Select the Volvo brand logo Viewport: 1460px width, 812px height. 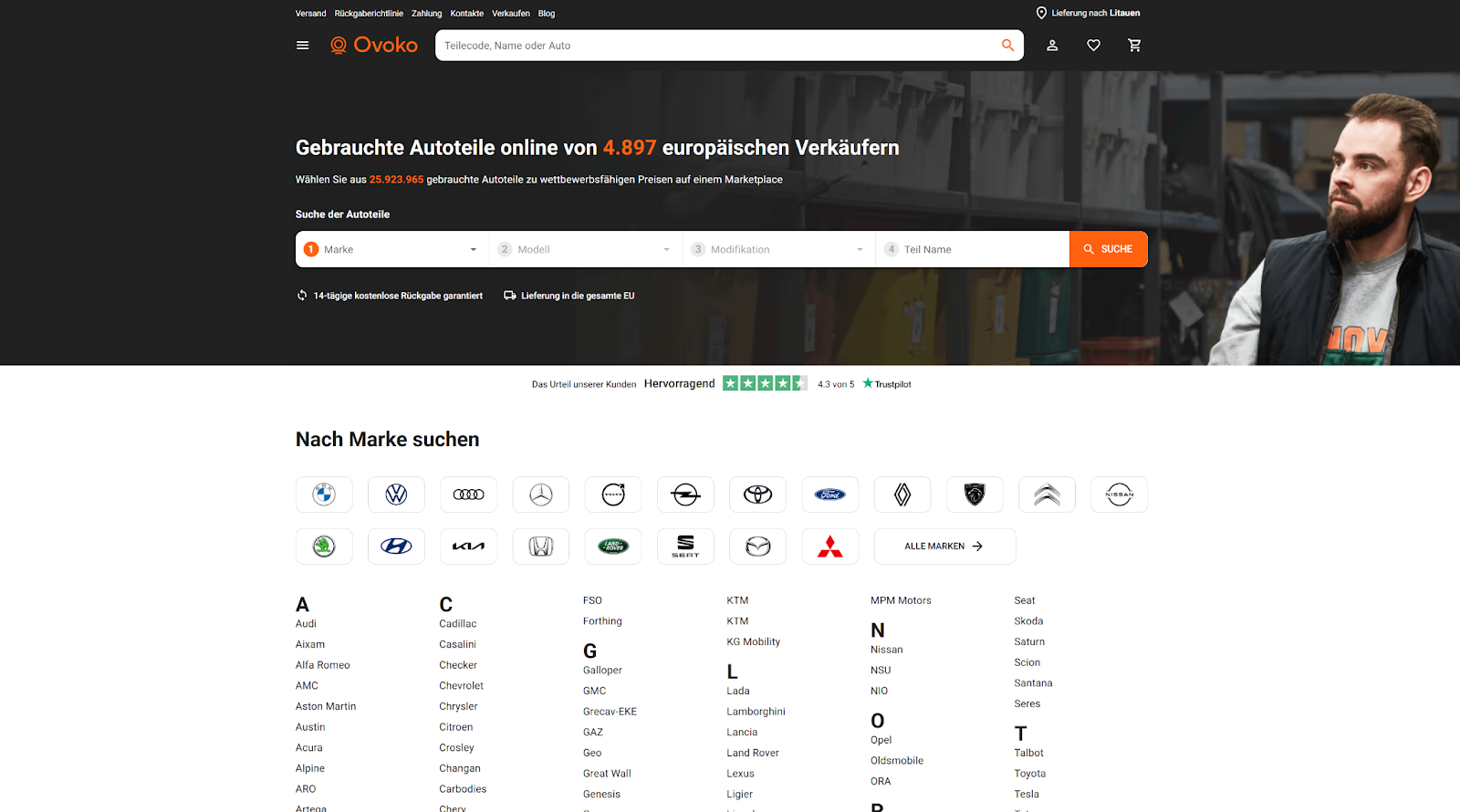click(x=613, y=494)
